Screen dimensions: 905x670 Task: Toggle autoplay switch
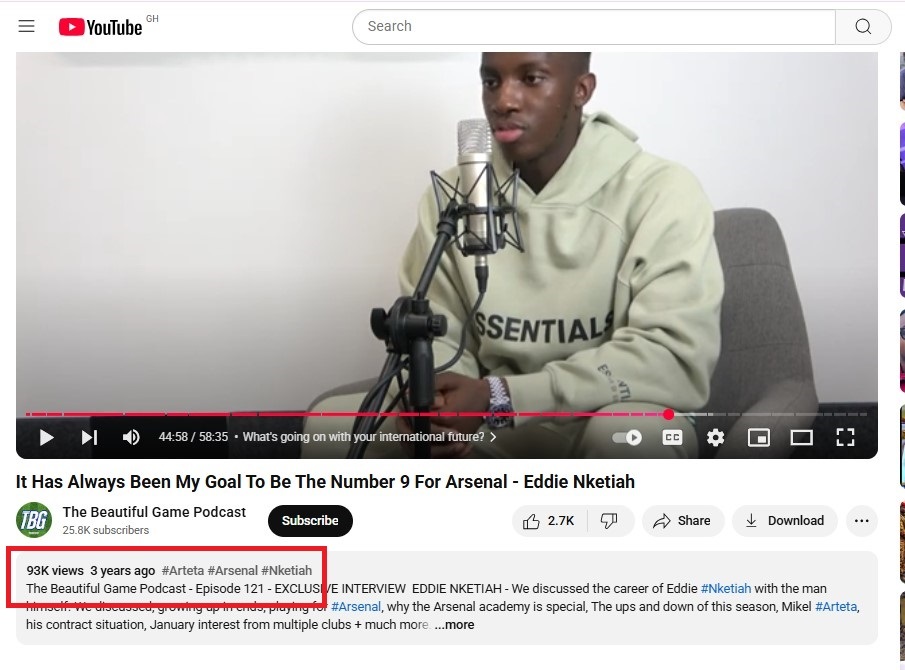tap(627, 437)
